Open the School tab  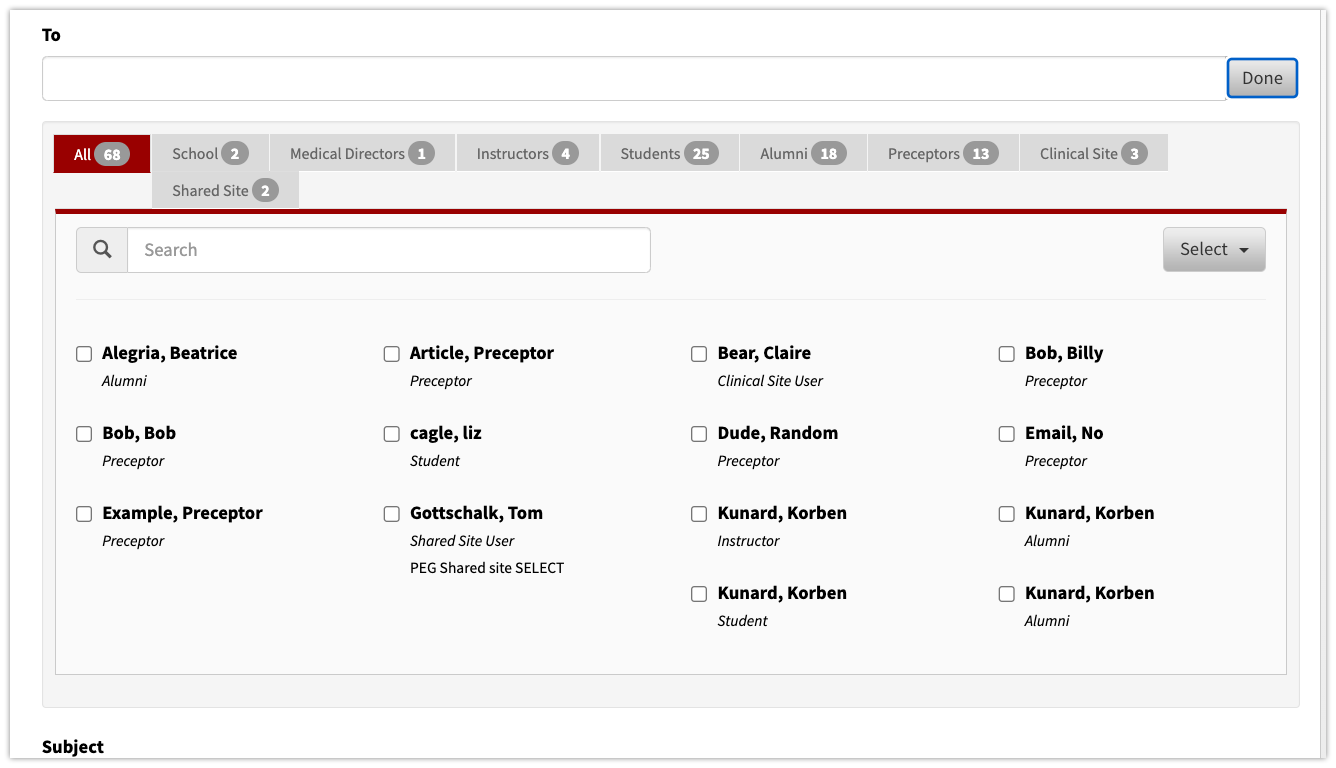[x=210, y=154]
